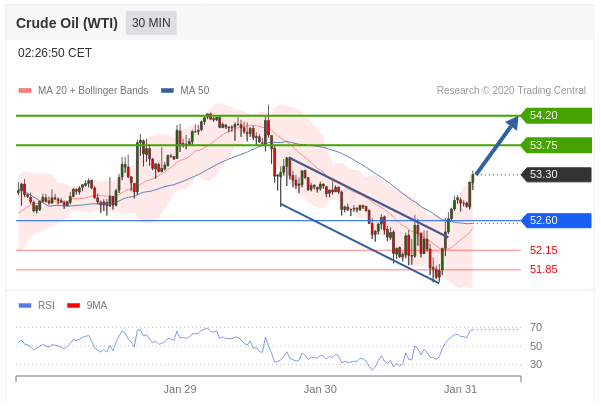The width and height of the screenshot is (601, 410).
Task: Click the MA 50 legend label
Action: 195,90
